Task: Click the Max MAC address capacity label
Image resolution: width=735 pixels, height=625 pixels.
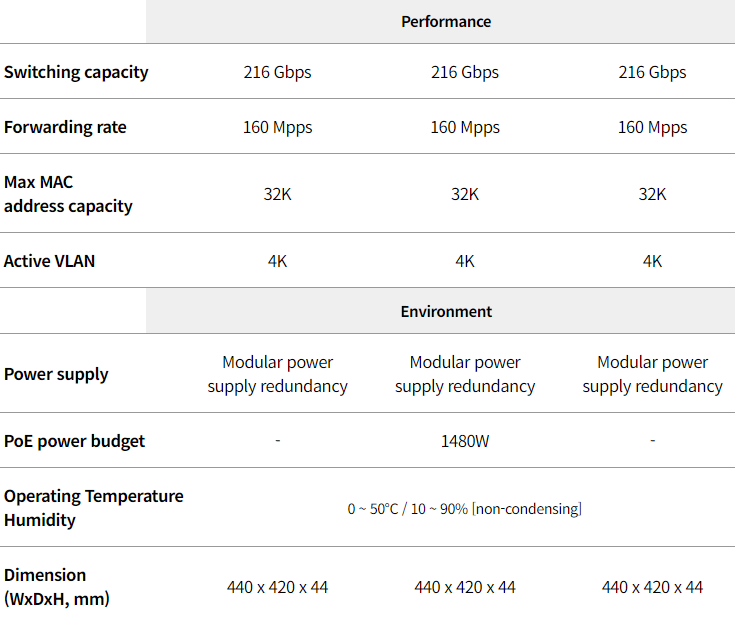Action: tap(68, 194)
